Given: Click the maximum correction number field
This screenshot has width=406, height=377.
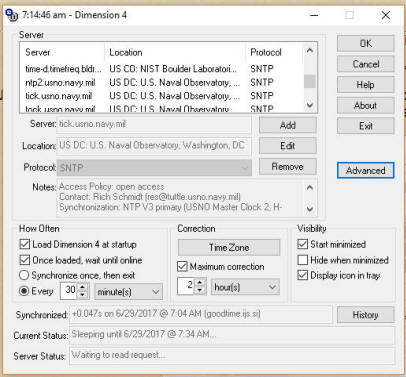Looking at the screenshot, I should (186, 286).
